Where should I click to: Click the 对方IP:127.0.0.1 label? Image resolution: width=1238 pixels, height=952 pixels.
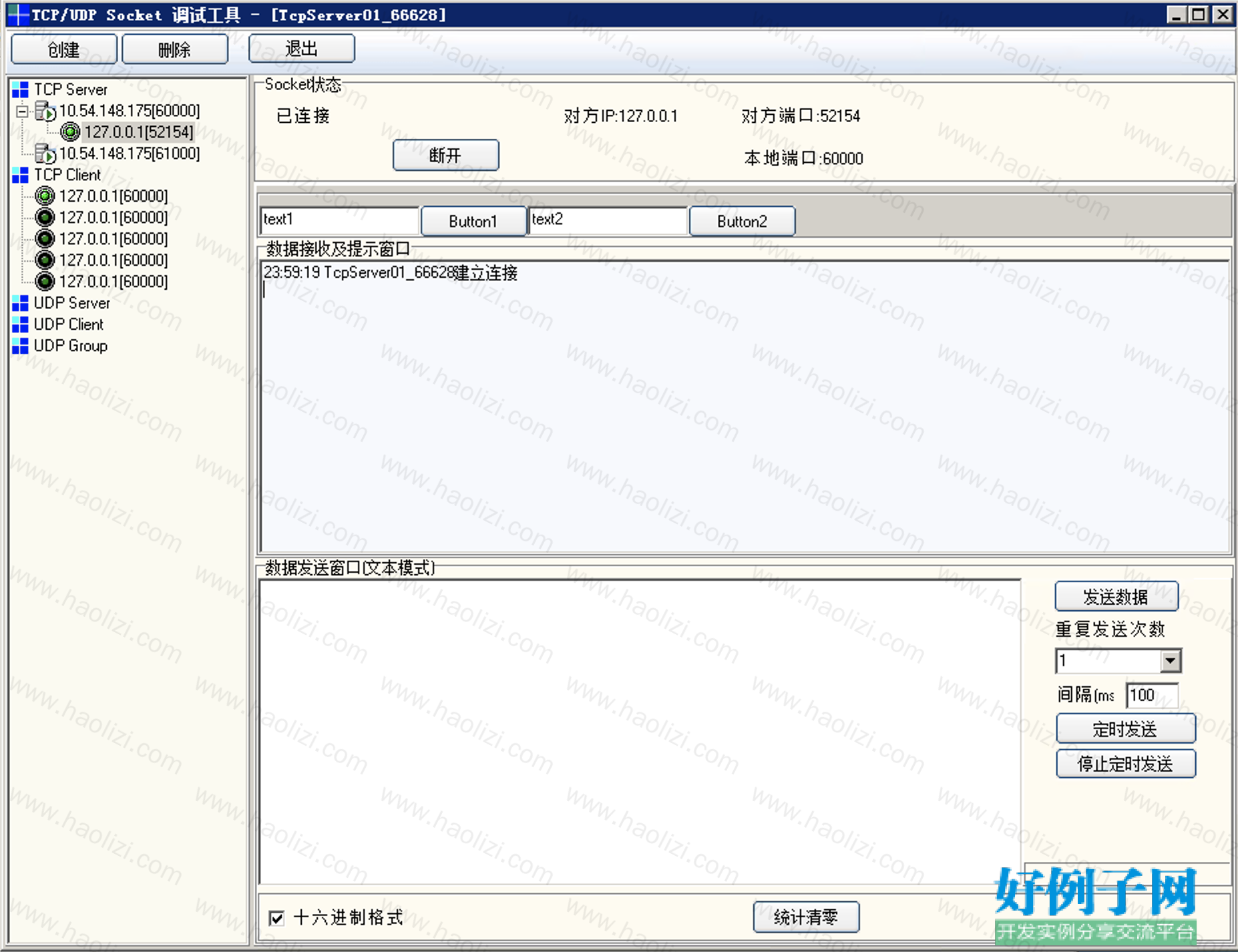pyautogui.click(x=620, y=116)
